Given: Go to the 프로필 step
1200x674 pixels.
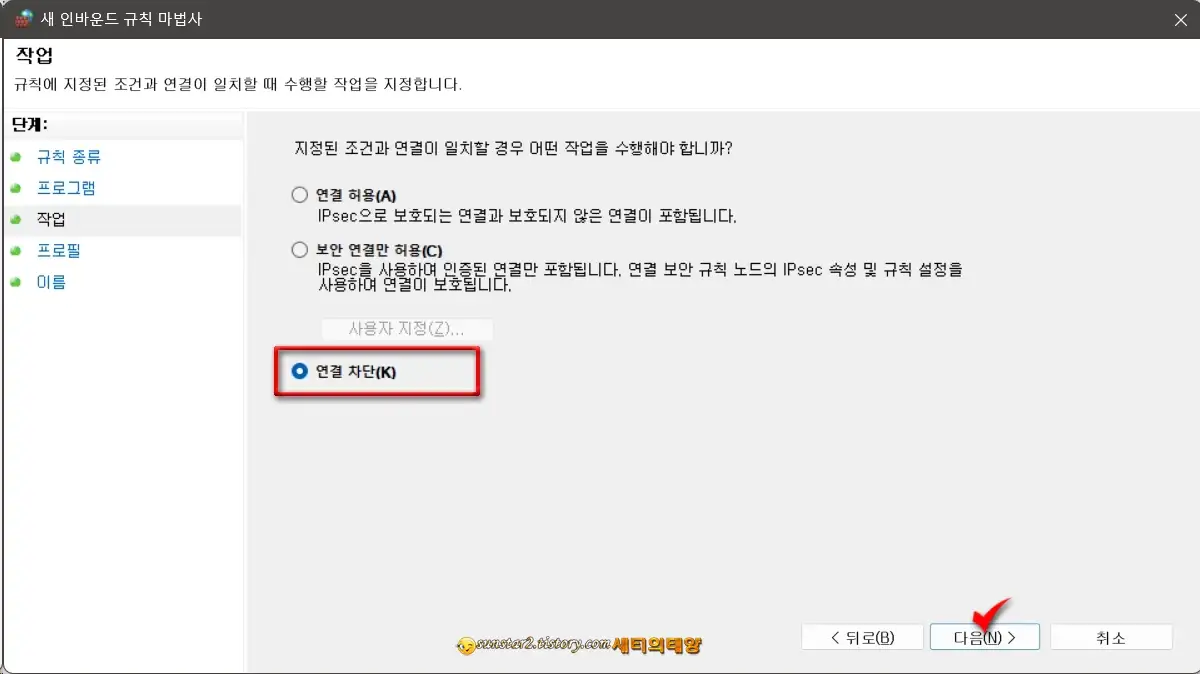Looking at the screenshot, I should 60,250.
